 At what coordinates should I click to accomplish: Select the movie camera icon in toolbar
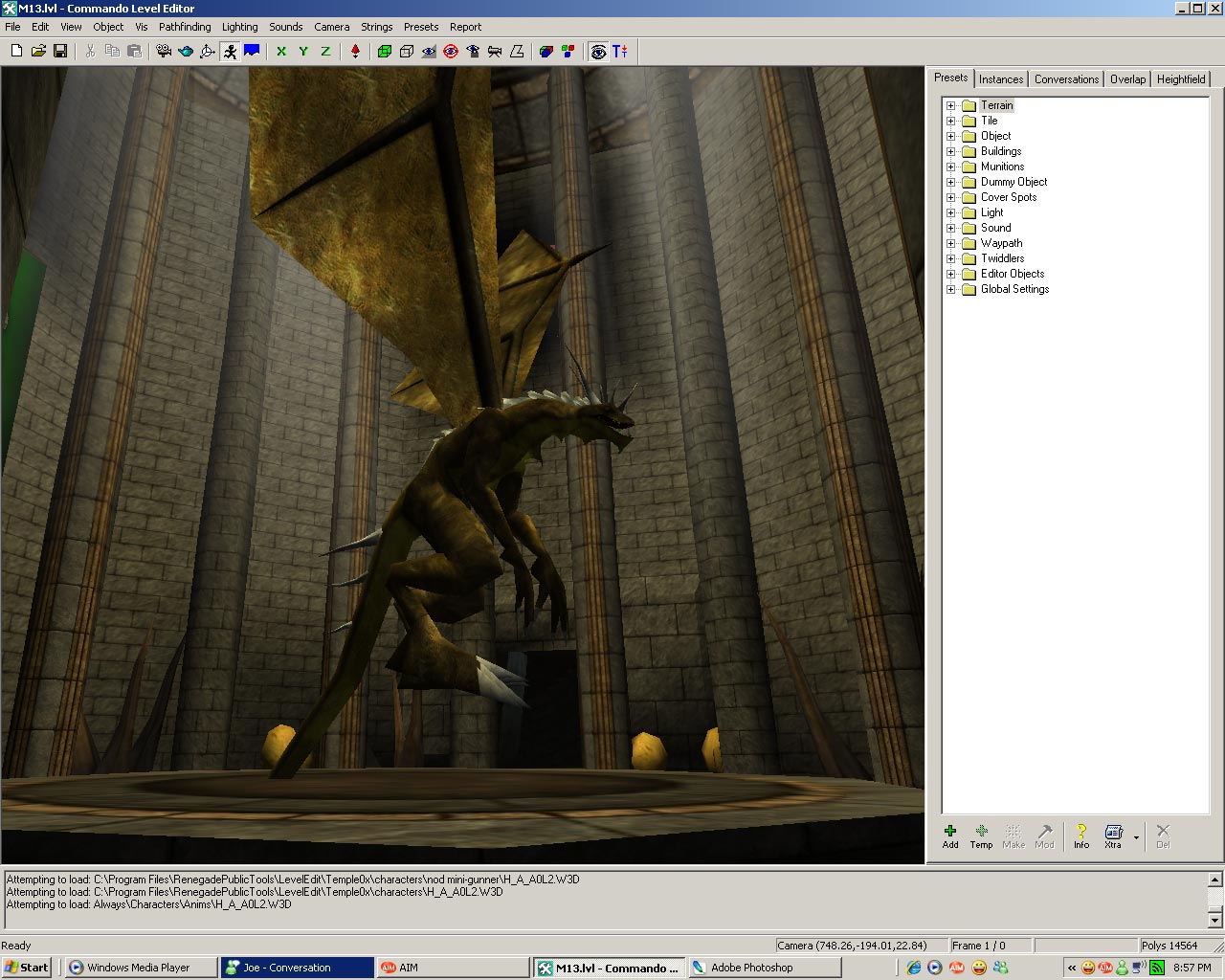164,52
